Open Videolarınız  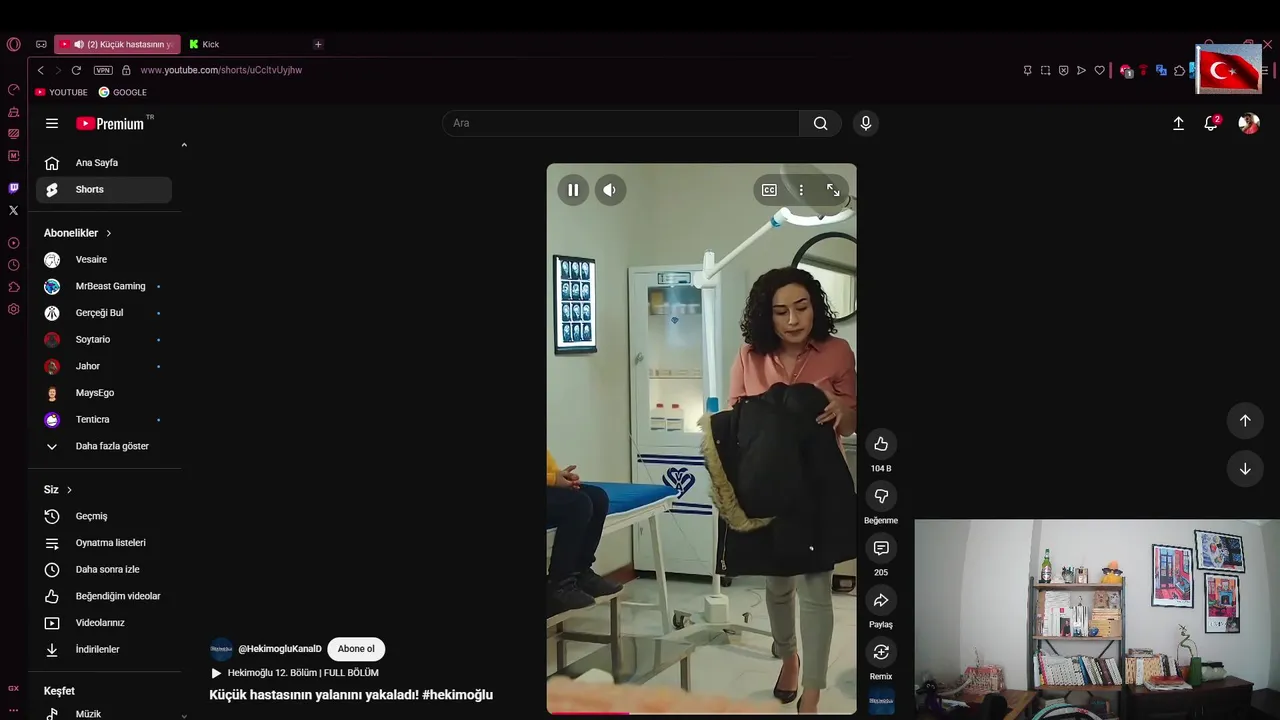coord(104,623)
